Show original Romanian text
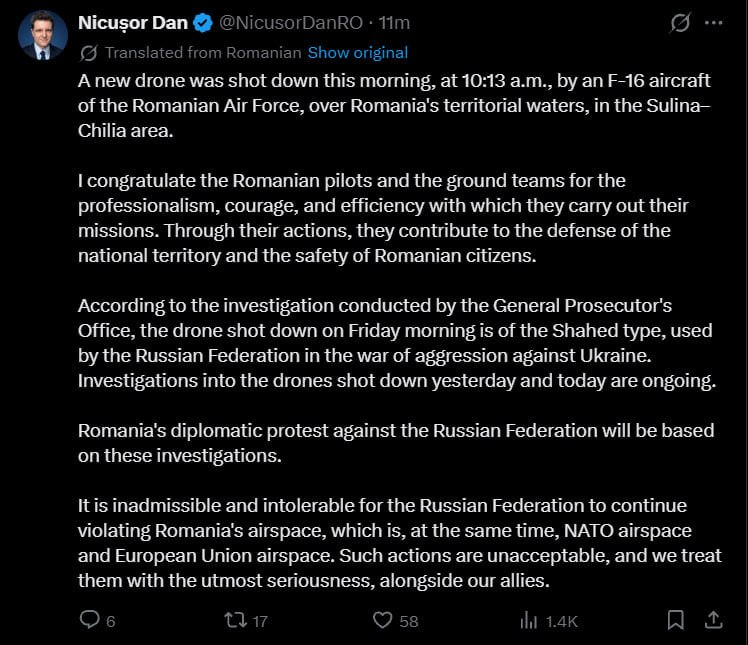This screenshot has height=645, width=748. [358, 52]
